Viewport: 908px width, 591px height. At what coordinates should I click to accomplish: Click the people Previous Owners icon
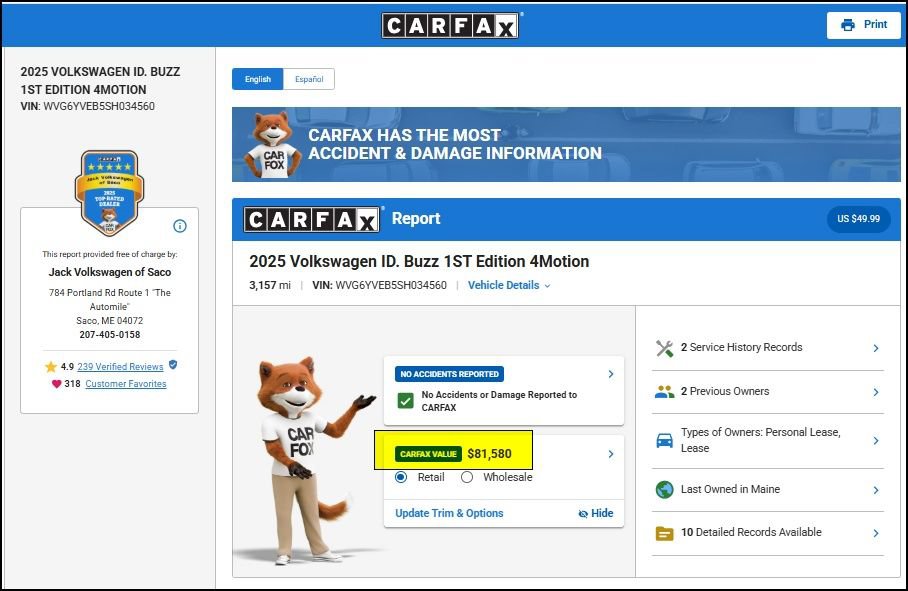[x=665, y=392]
